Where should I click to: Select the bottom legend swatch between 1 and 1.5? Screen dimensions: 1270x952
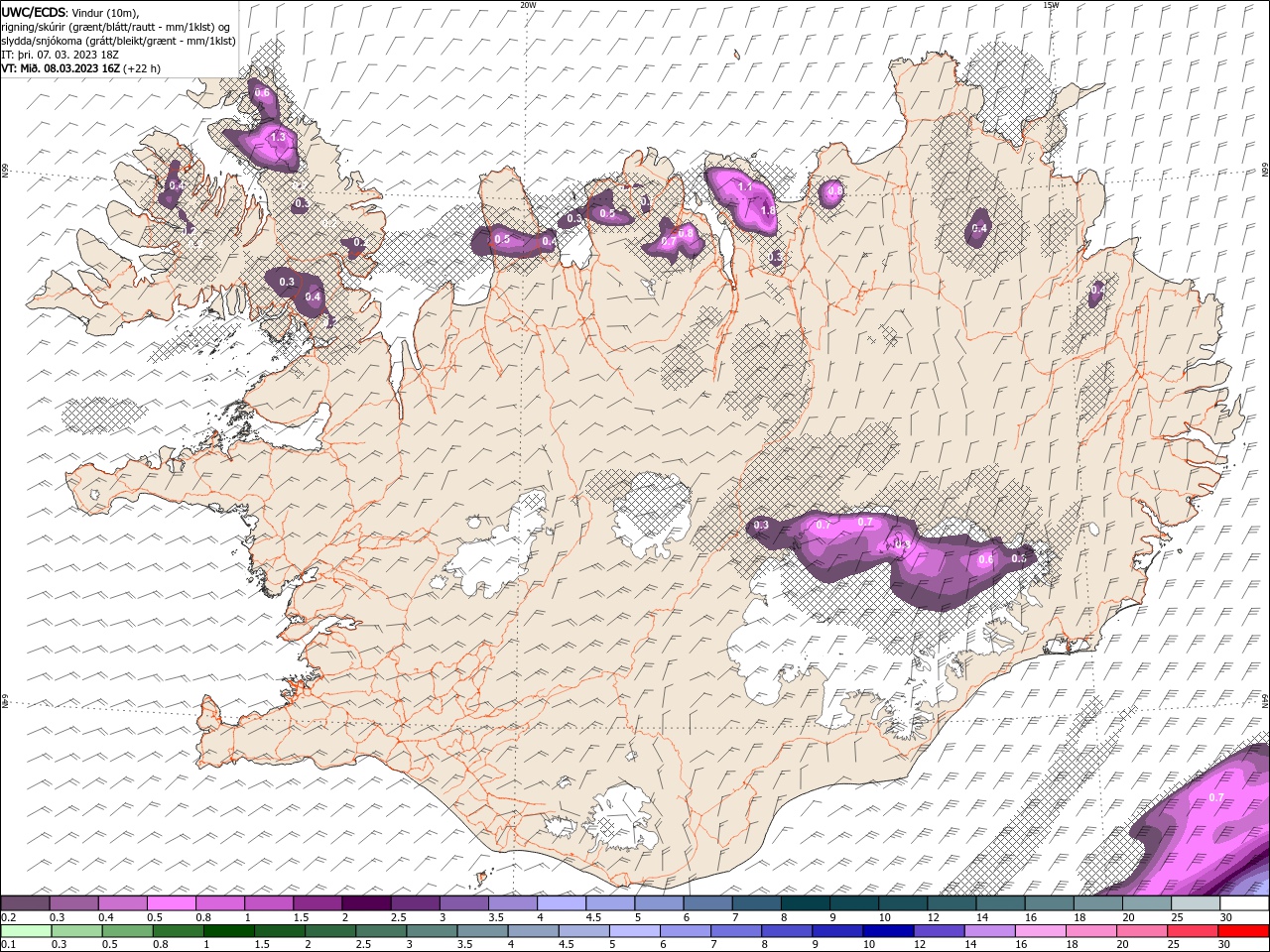[x=229, y=931]
